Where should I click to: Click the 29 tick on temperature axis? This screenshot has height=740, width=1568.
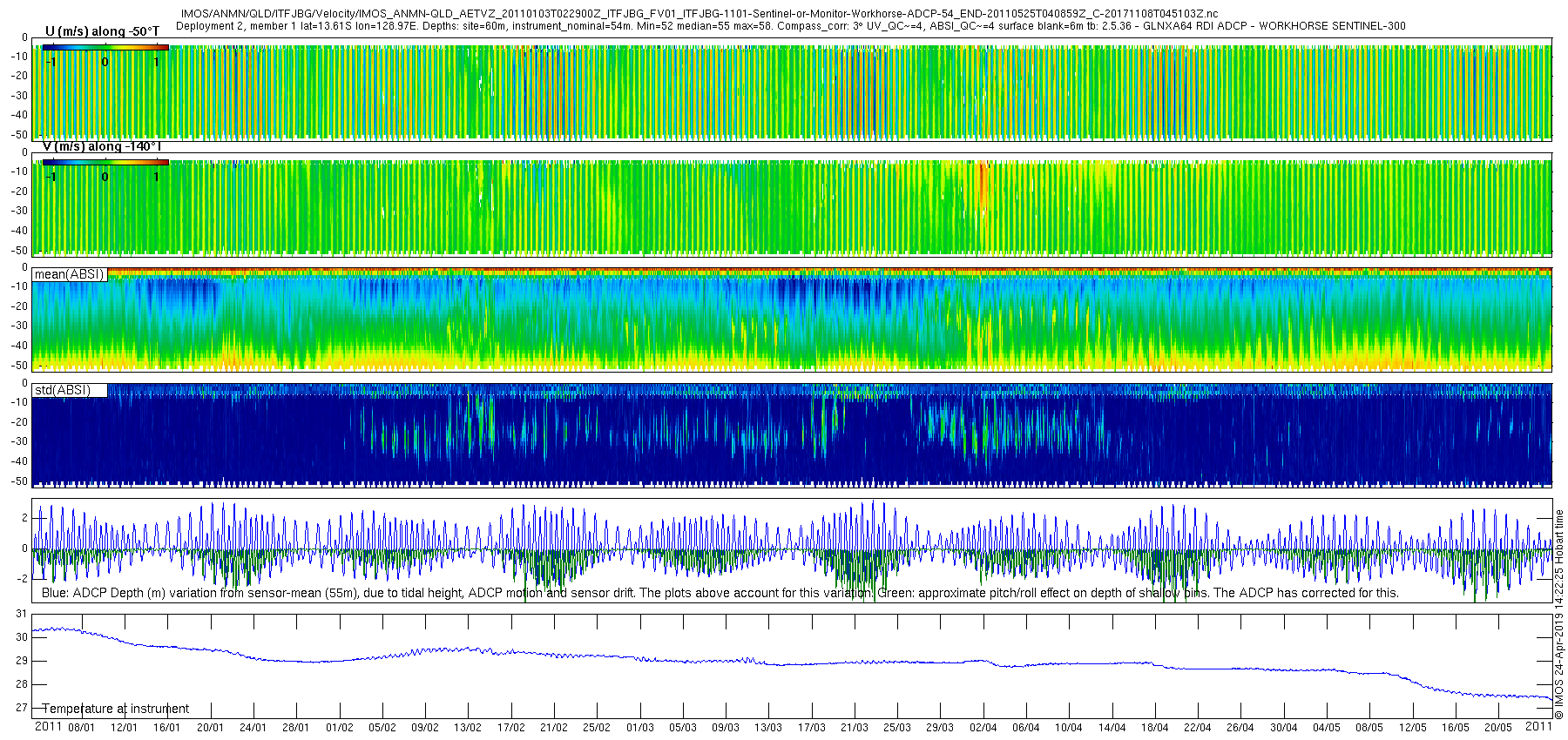click(x=22, y=661)
